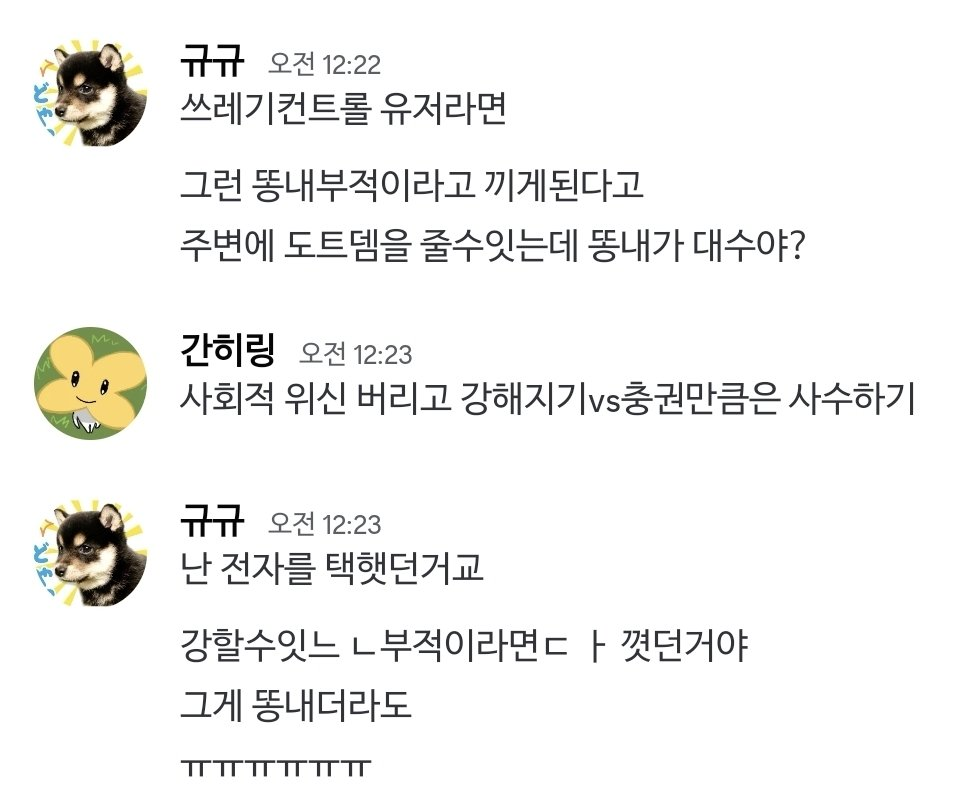Click the 간히링 username
The width and height of the screenshot is (963, 809).
point(229,352)
